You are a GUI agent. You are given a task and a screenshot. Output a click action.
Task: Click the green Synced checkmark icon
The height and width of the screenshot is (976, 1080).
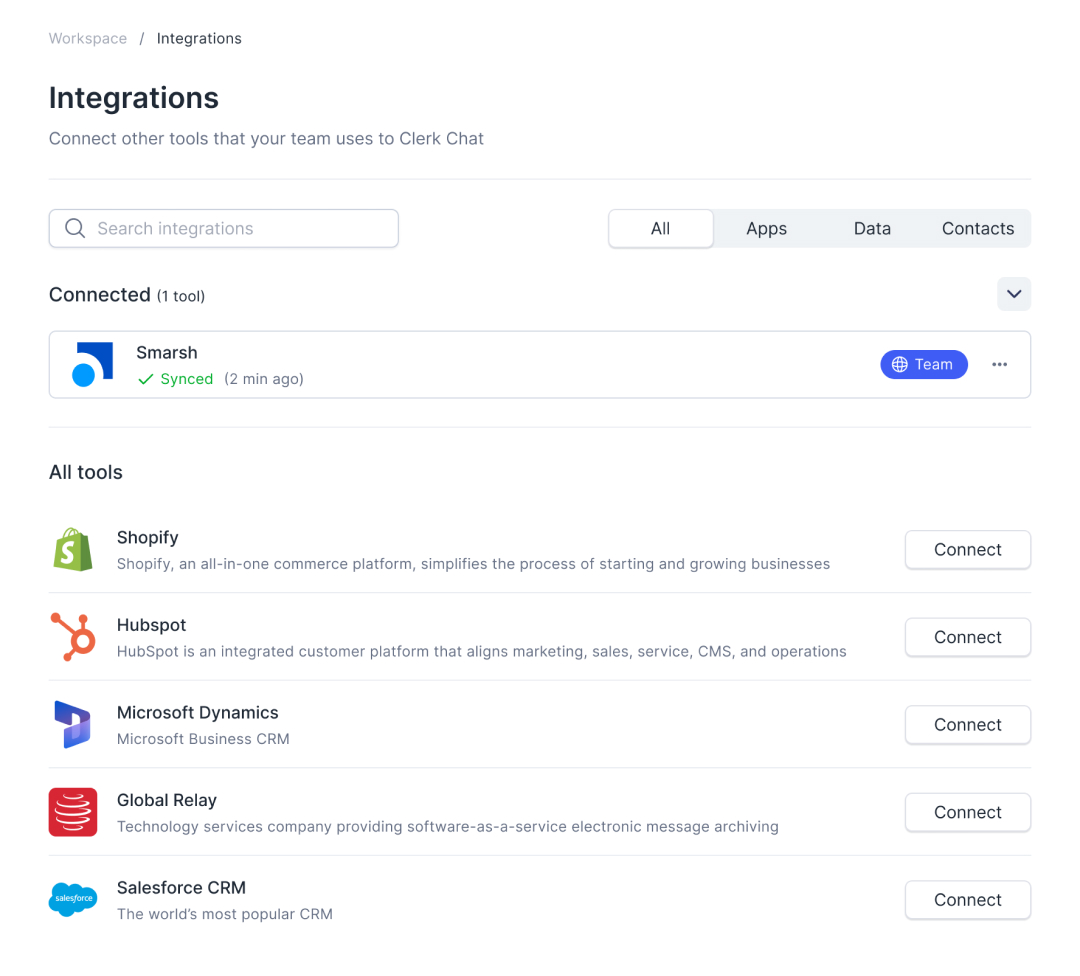point(145,380)
